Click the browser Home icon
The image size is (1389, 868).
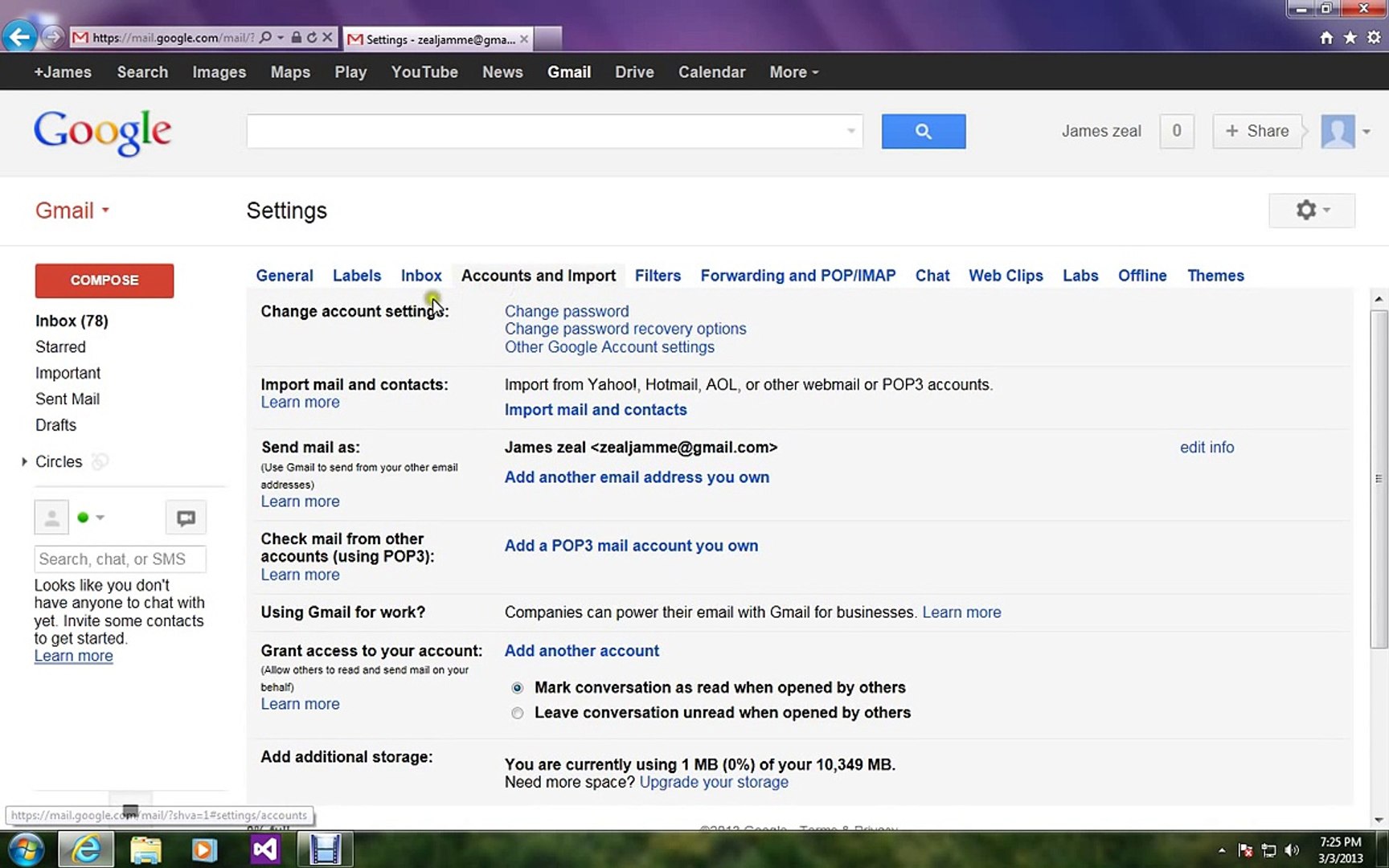point(1326,37)
